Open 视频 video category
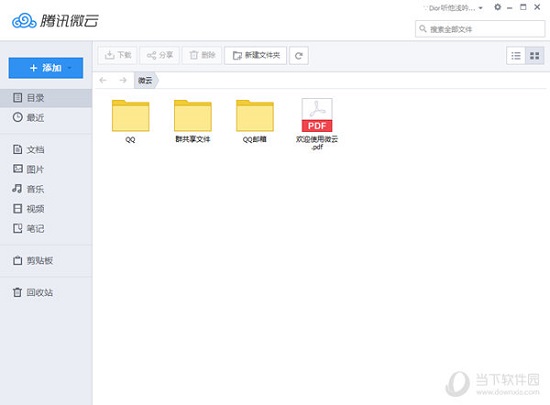Viewport: 550px width, 405px height. coord(46,209)
